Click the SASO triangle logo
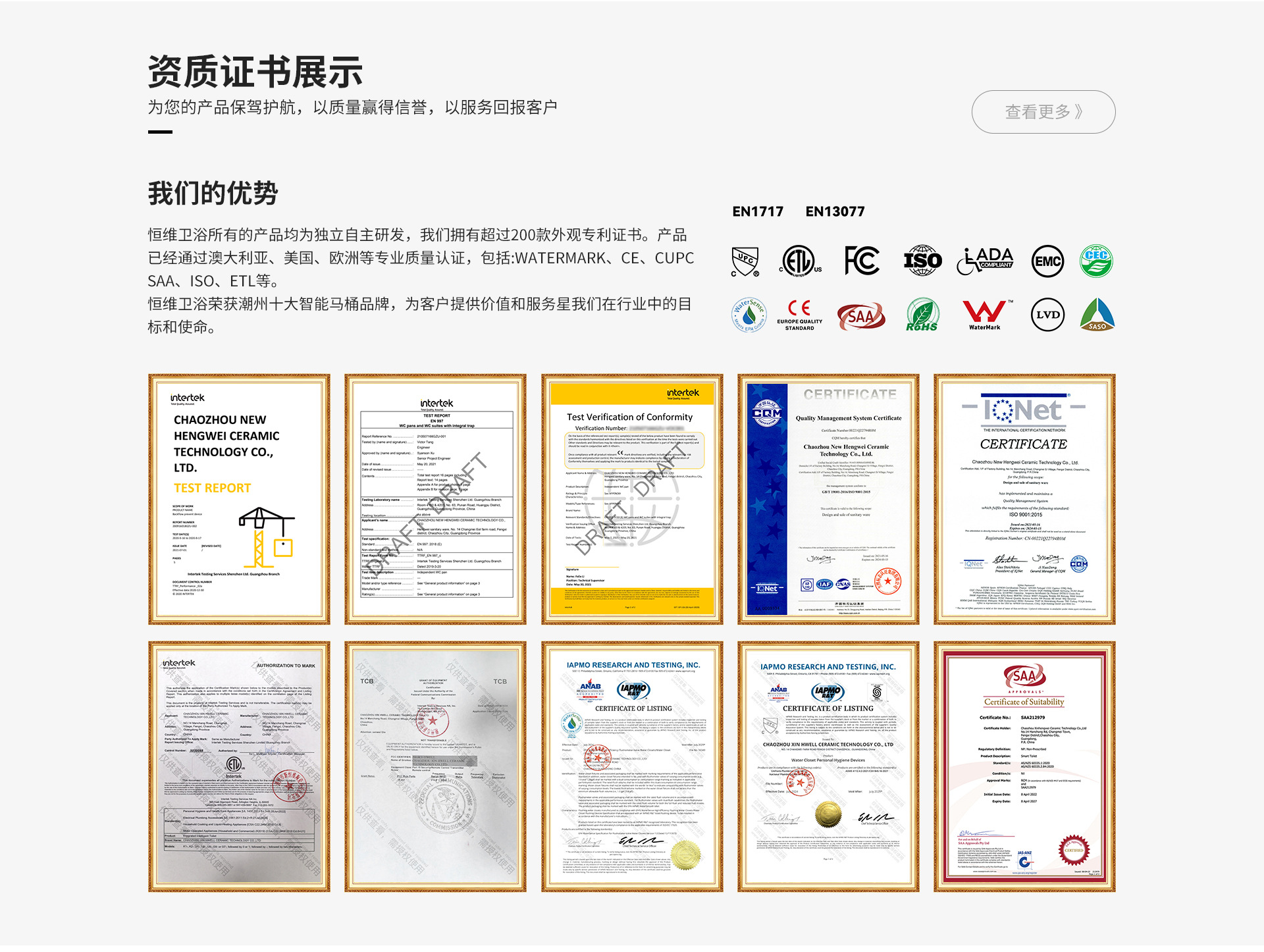The width and height of the screenshot is (1264, 952). [x=1097, y=315]
